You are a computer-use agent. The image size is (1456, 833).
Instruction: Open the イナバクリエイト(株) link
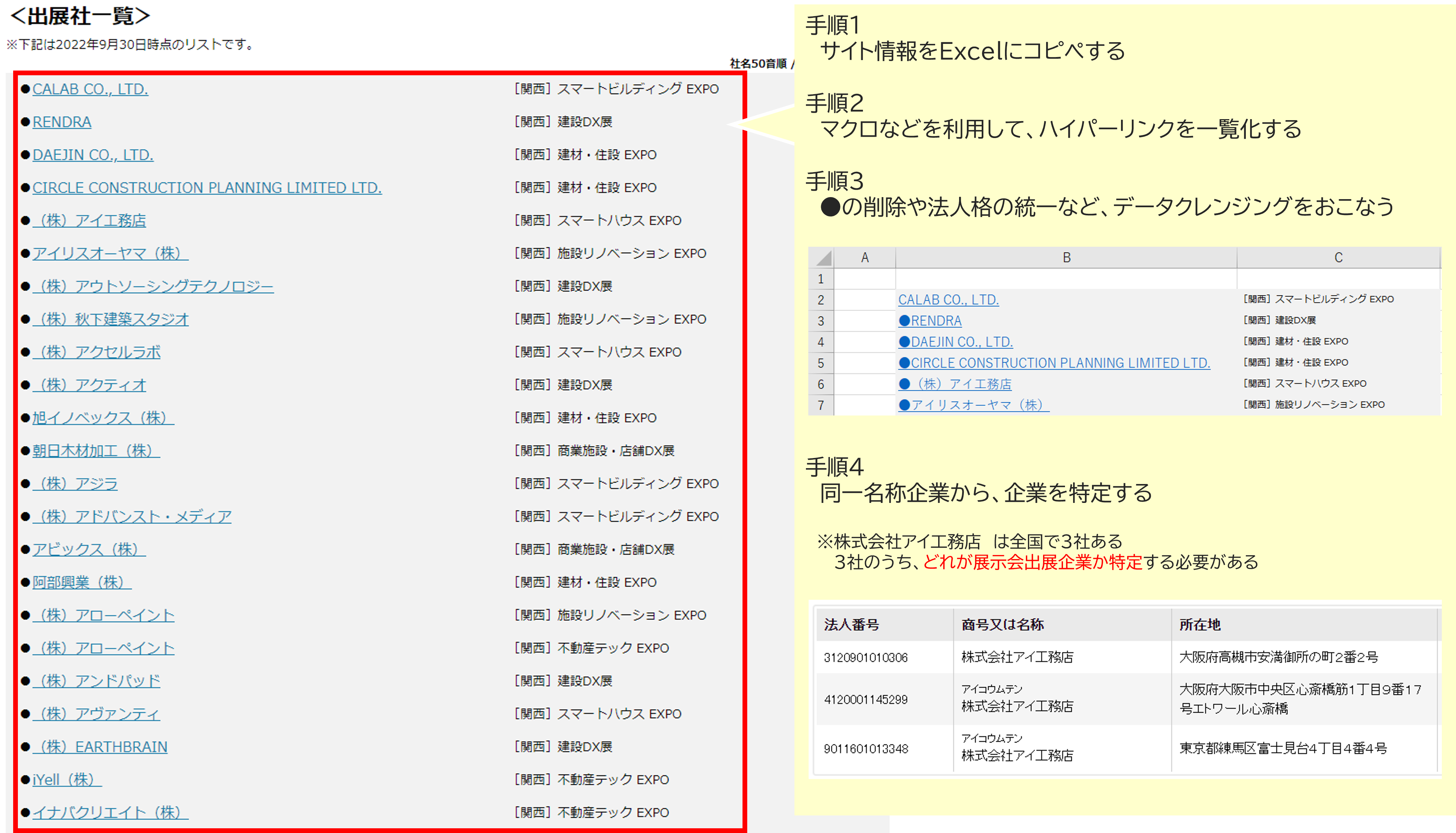[x=110, y=812]
